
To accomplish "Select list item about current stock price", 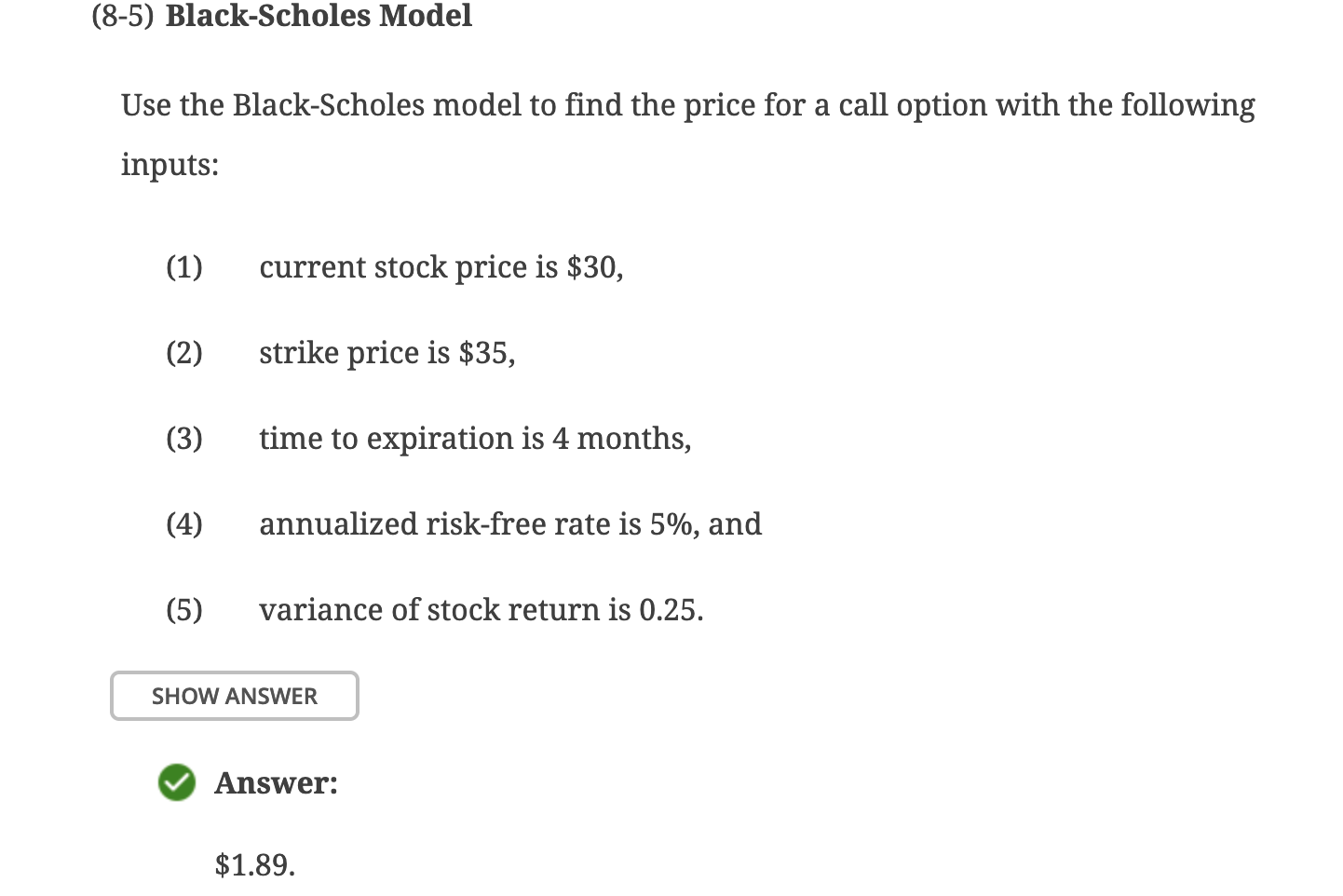I will 441,267.
